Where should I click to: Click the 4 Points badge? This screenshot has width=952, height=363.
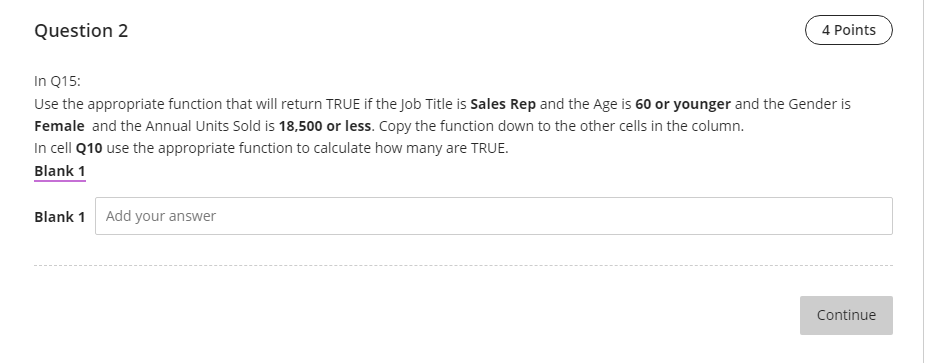[x=848, y=30]
